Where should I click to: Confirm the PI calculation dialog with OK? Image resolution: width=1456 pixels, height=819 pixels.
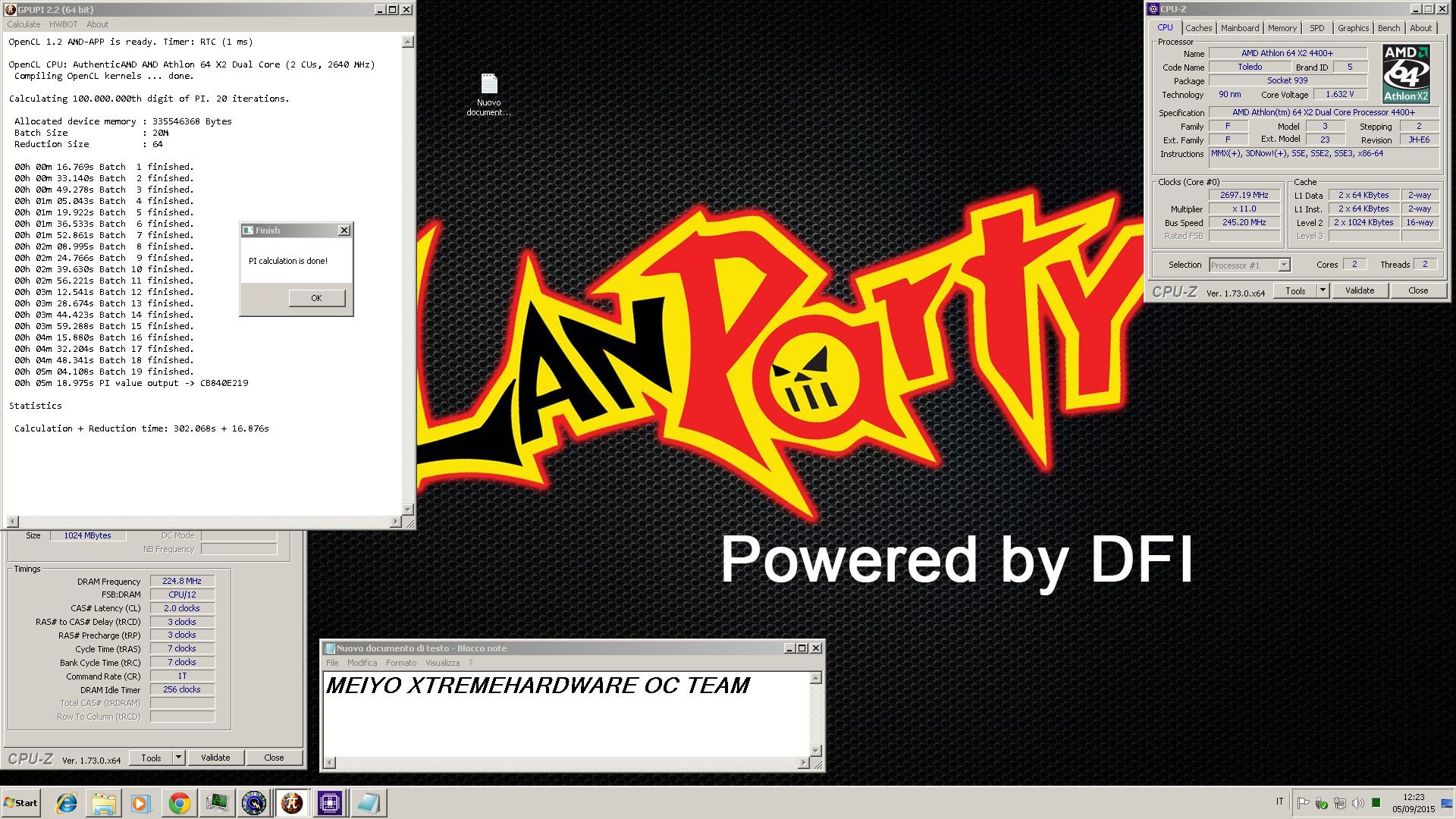[x=317, y=298]
